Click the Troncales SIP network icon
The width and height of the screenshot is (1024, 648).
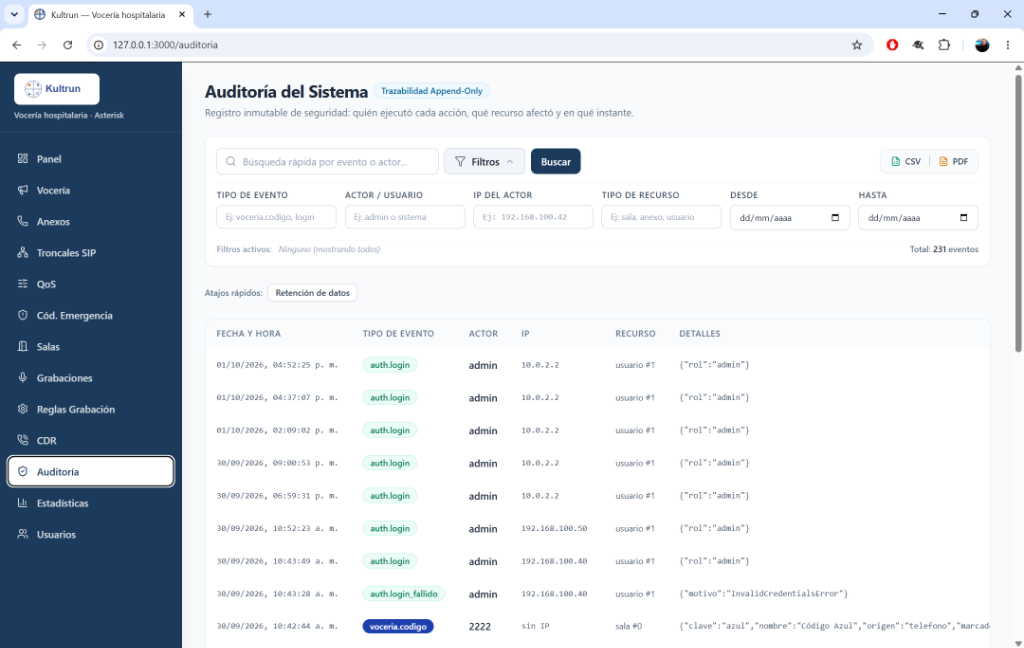click(23, 253)
